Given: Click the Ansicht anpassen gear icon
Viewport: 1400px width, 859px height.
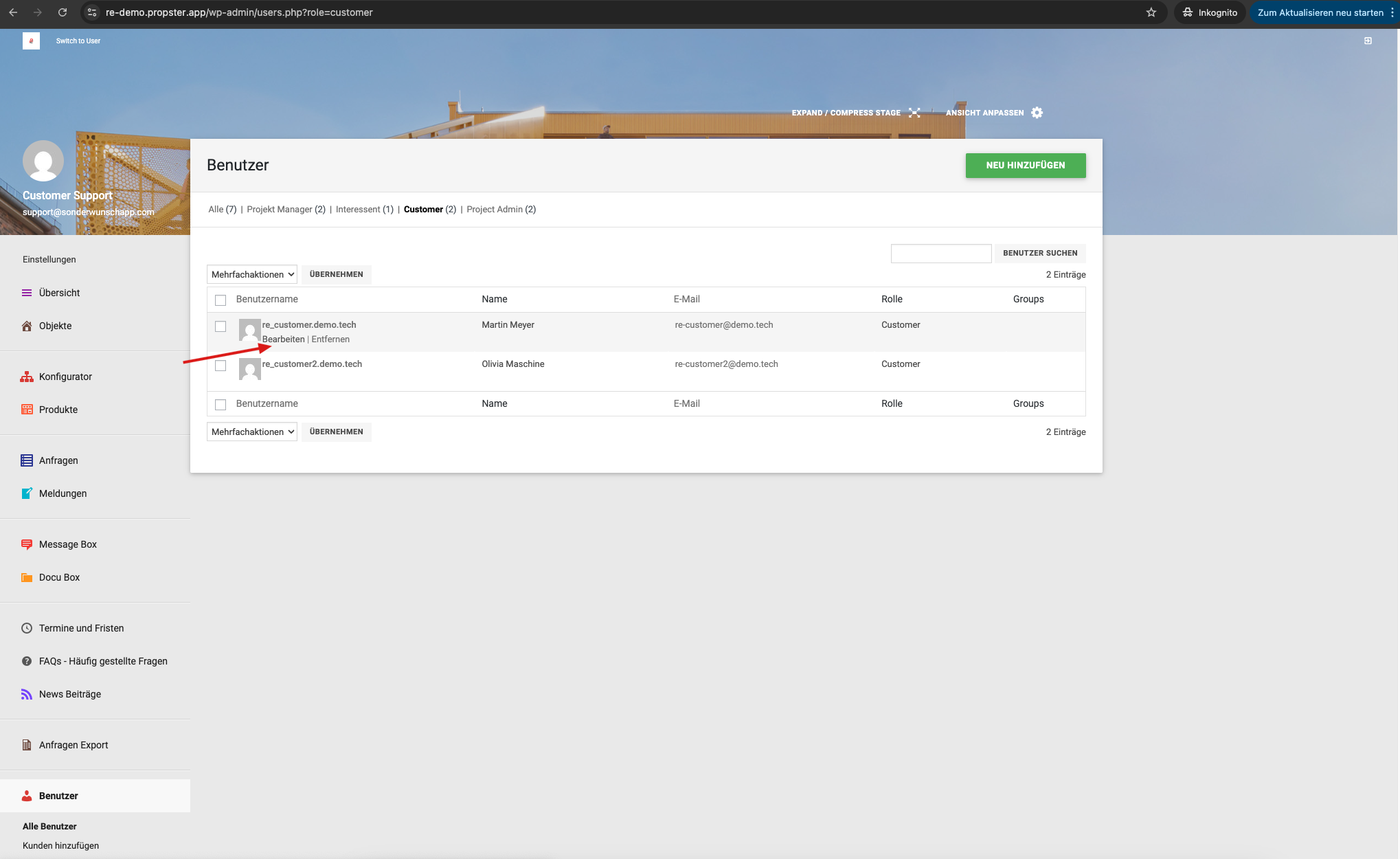Looking at the screenshot, I should (1037, 113).
